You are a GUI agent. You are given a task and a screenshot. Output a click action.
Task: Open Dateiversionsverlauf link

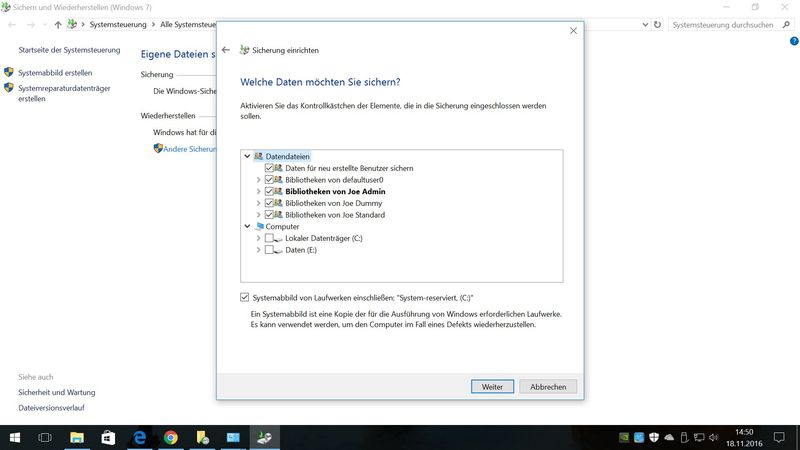tap(52, 408)
